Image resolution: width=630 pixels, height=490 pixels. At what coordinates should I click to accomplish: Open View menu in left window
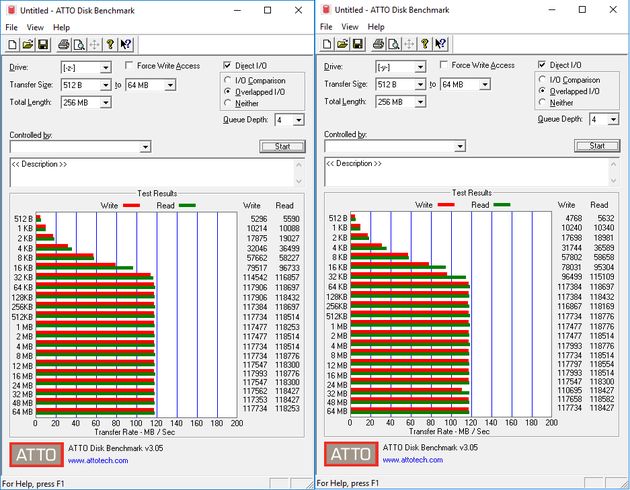(x=35, y=27)
